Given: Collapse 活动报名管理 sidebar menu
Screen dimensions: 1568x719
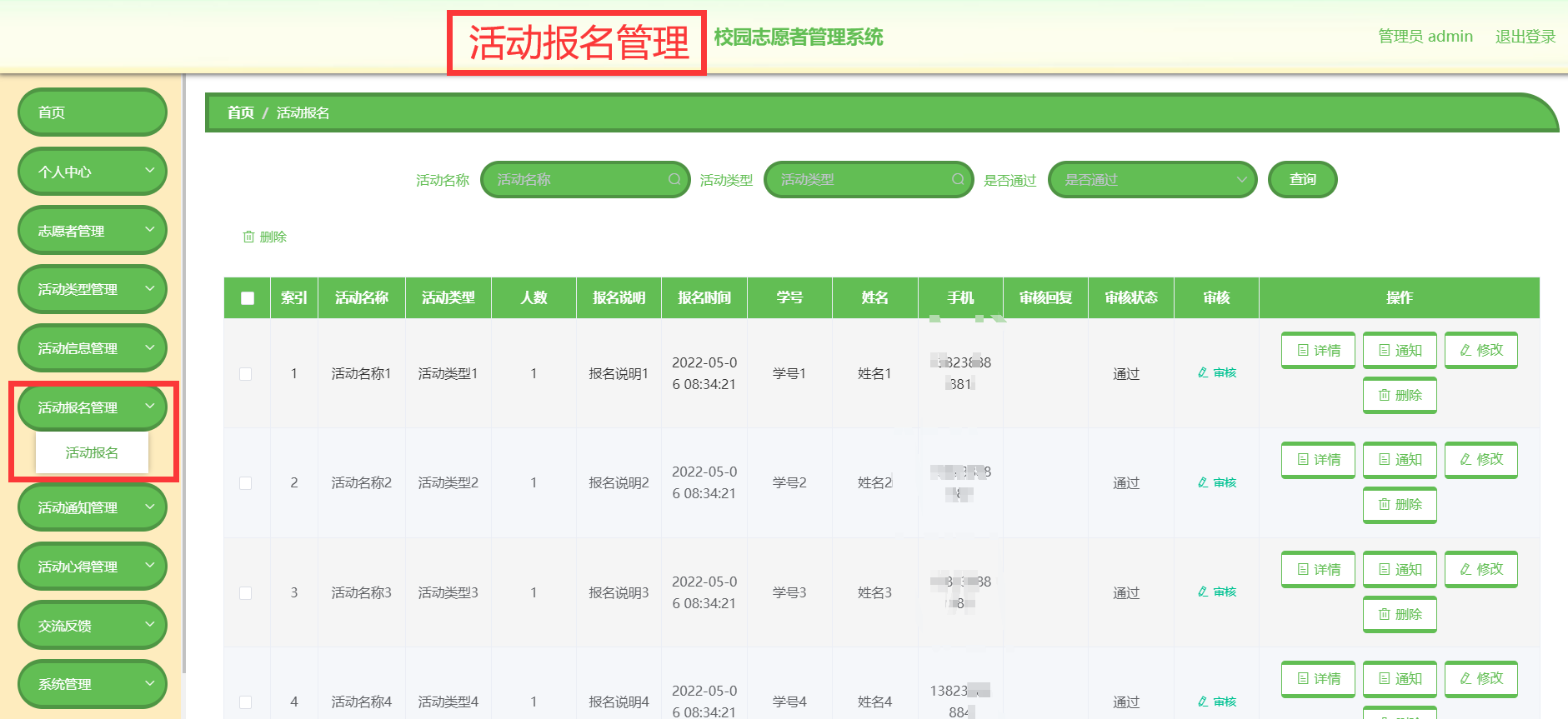Looking at the screenshot, I should (x=93, y=407).
